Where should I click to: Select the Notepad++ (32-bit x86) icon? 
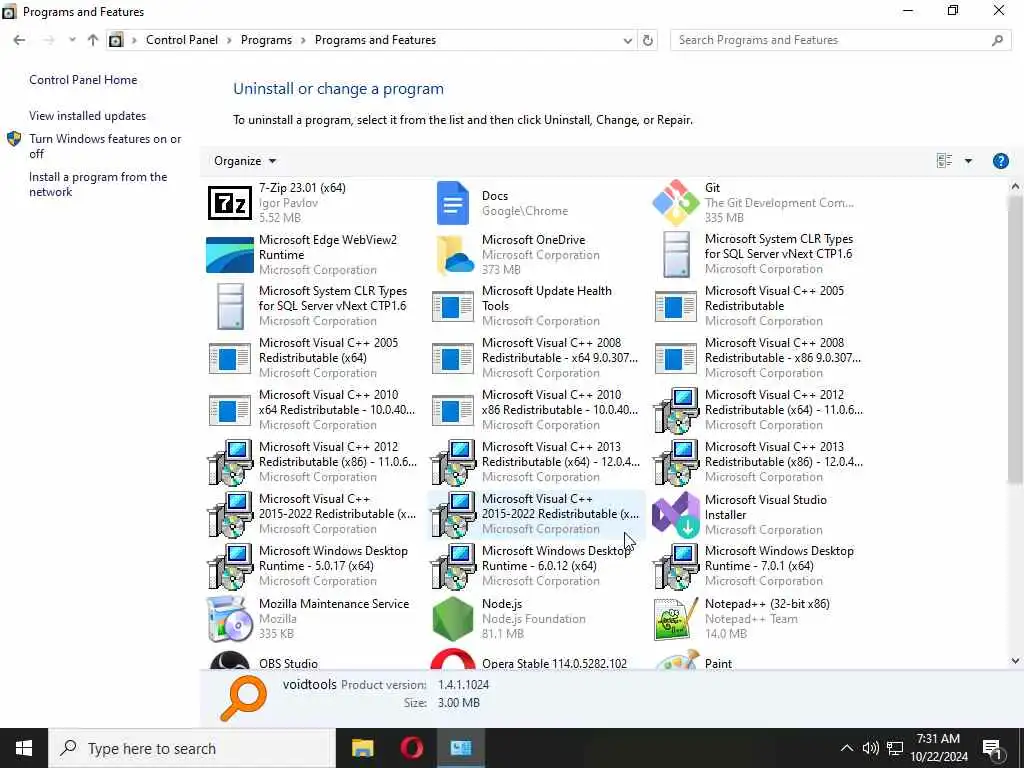(x=676, y=618)
